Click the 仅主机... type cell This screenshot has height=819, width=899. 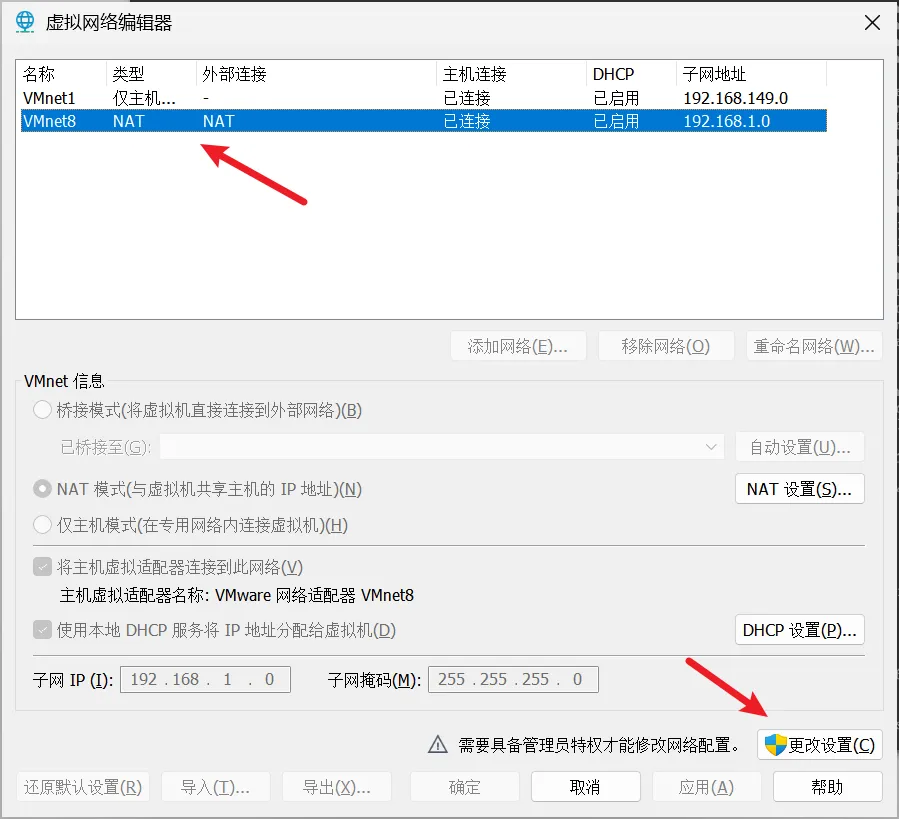[x=144, y=98]
